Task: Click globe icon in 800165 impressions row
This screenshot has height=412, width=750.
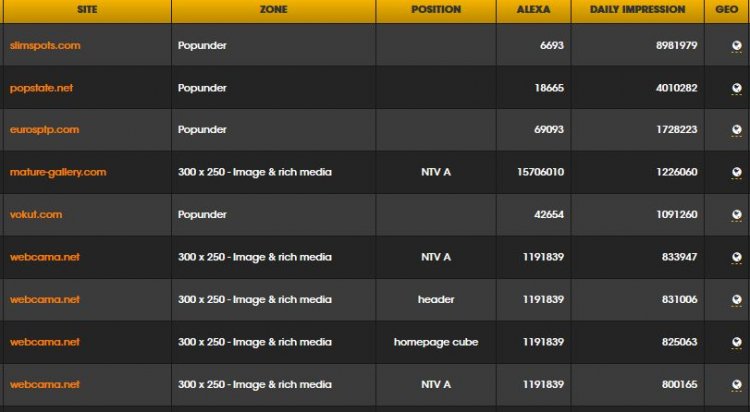Action: [737, 384]
